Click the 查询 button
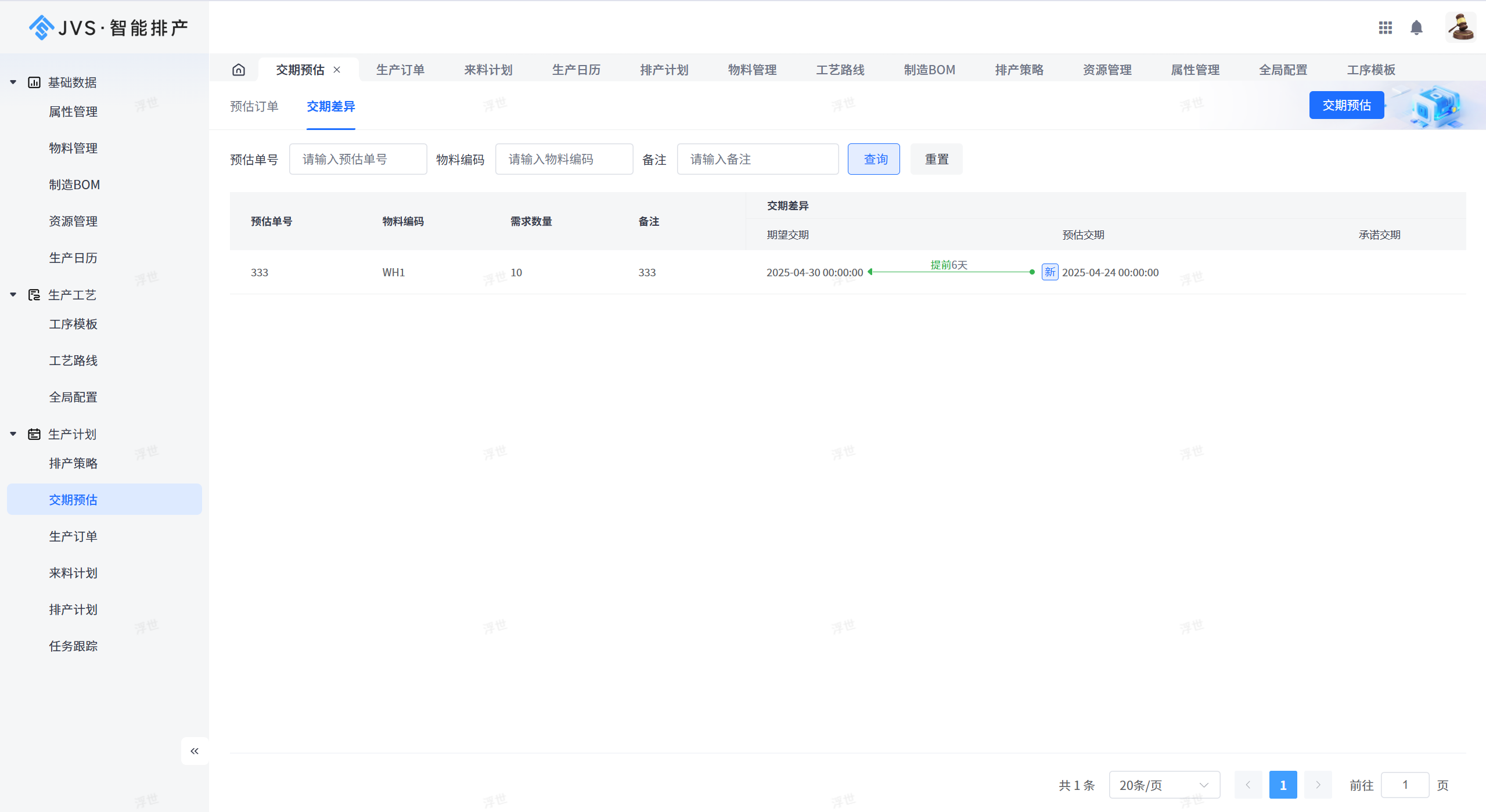 (x=873, y=159)
